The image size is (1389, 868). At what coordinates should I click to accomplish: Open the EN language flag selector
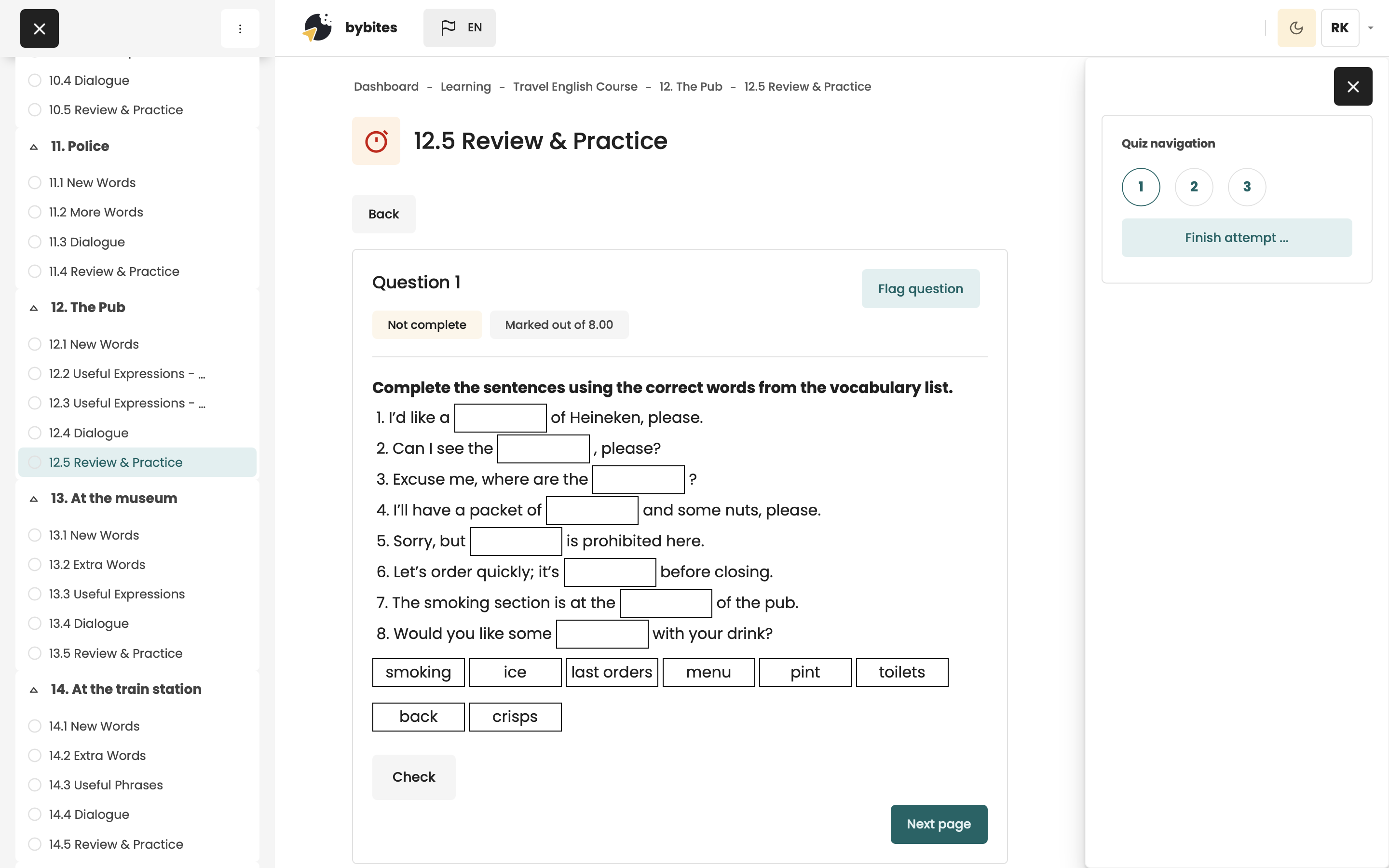click(x=459, y=27)
